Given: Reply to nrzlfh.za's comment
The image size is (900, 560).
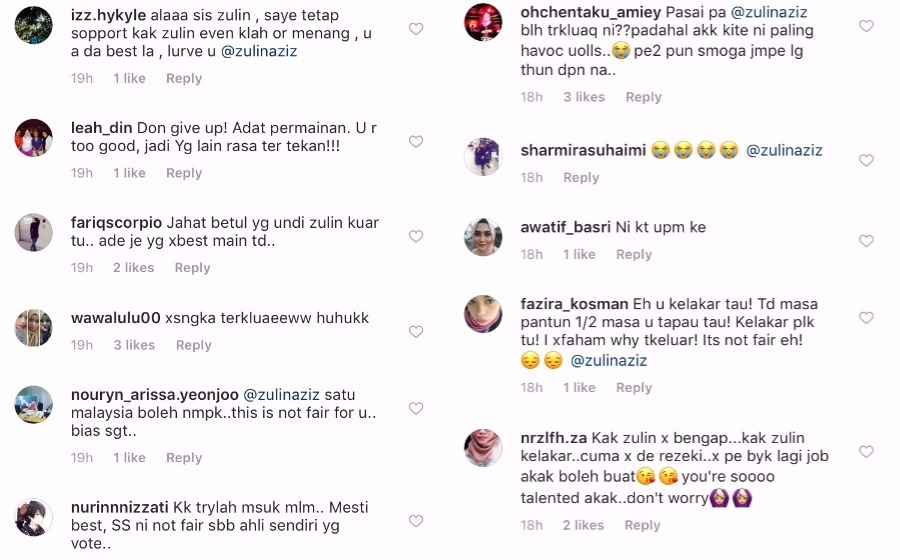Looking at the screenshot, I should [642, 525].
